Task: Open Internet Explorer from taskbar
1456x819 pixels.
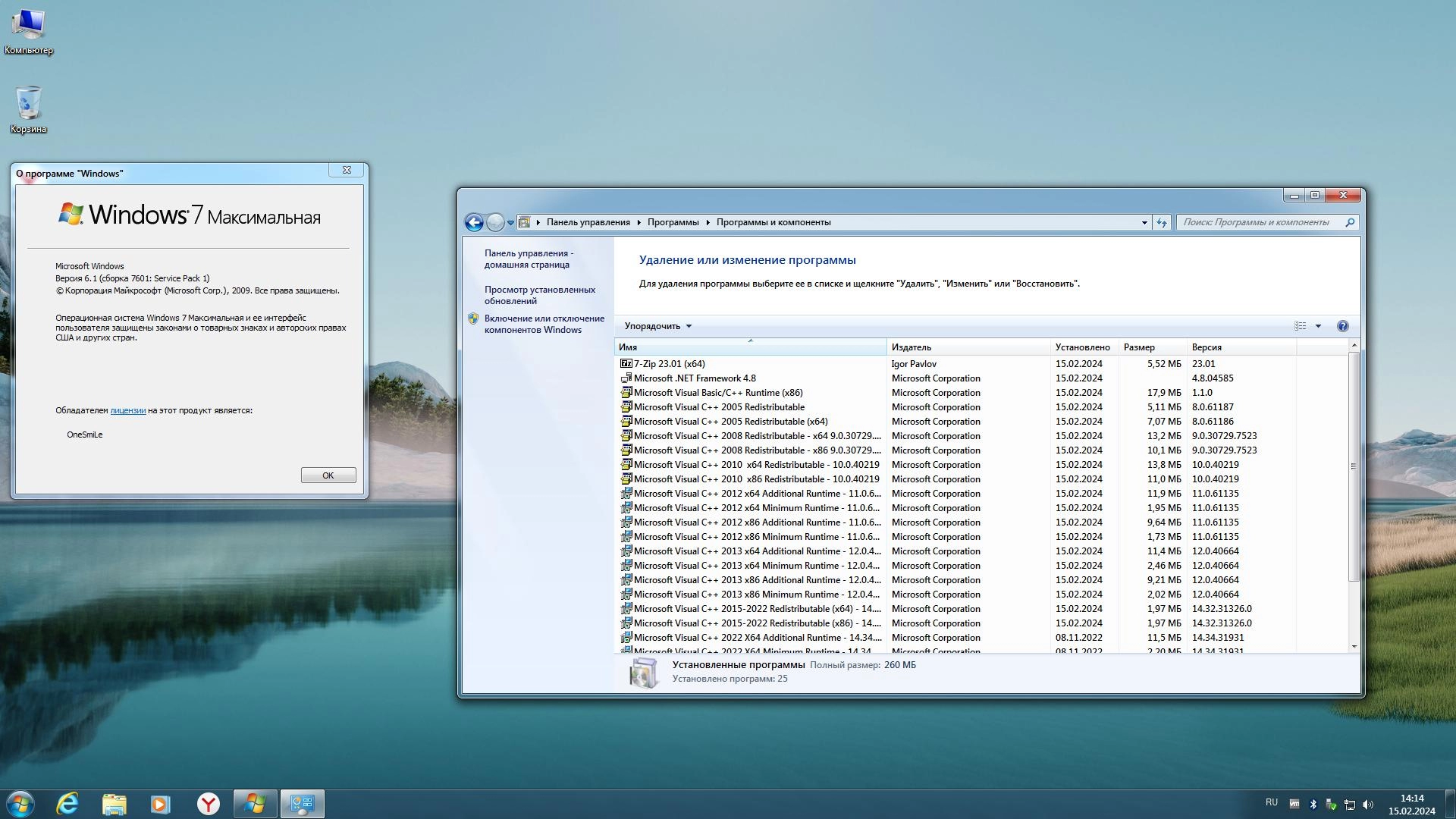Action: (67, 804)
